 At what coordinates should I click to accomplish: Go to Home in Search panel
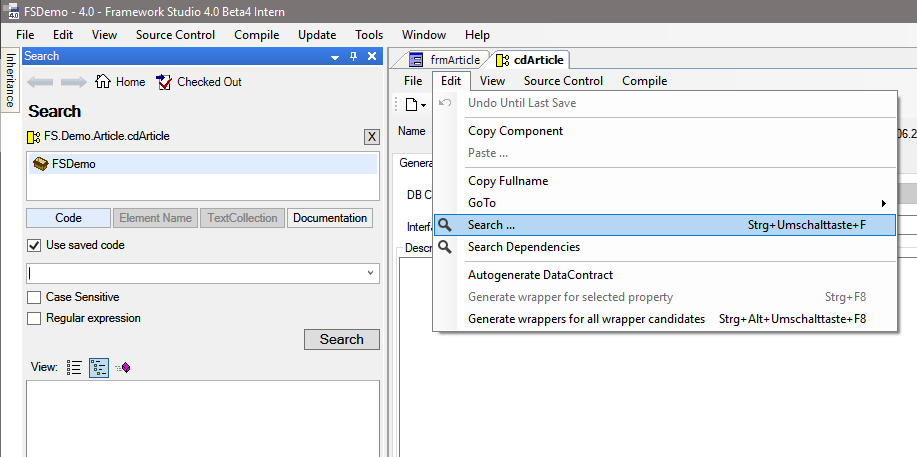point(120,82)
